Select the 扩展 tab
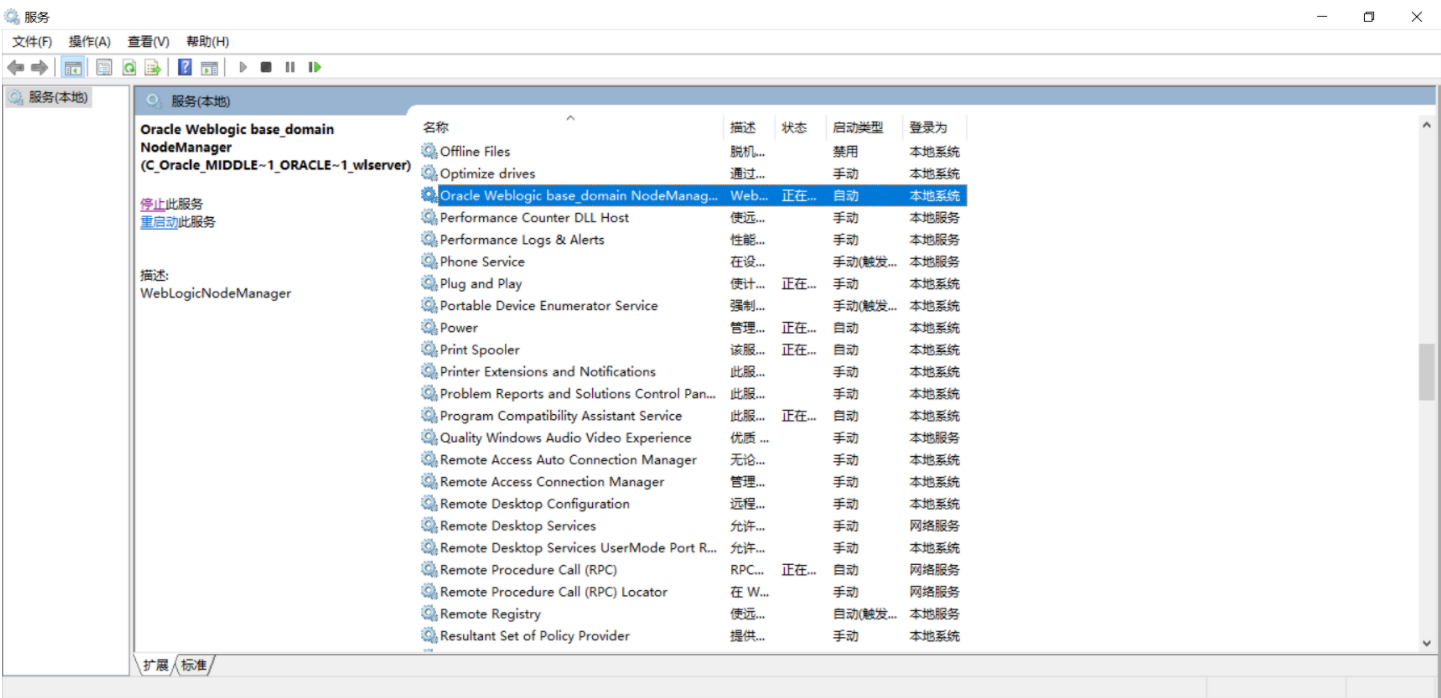 (155, 663)
